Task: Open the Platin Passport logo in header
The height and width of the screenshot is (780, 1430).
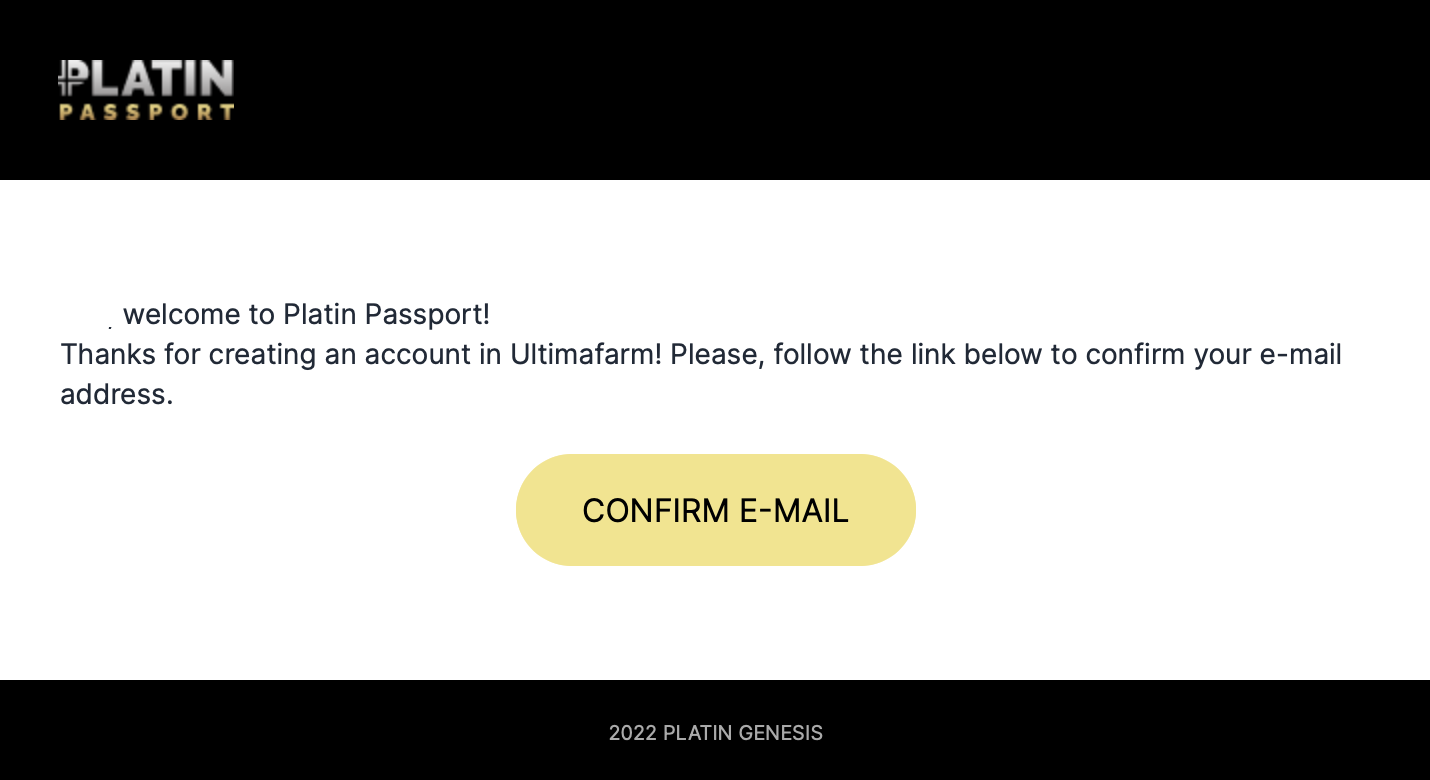Action: coord(146,90)
